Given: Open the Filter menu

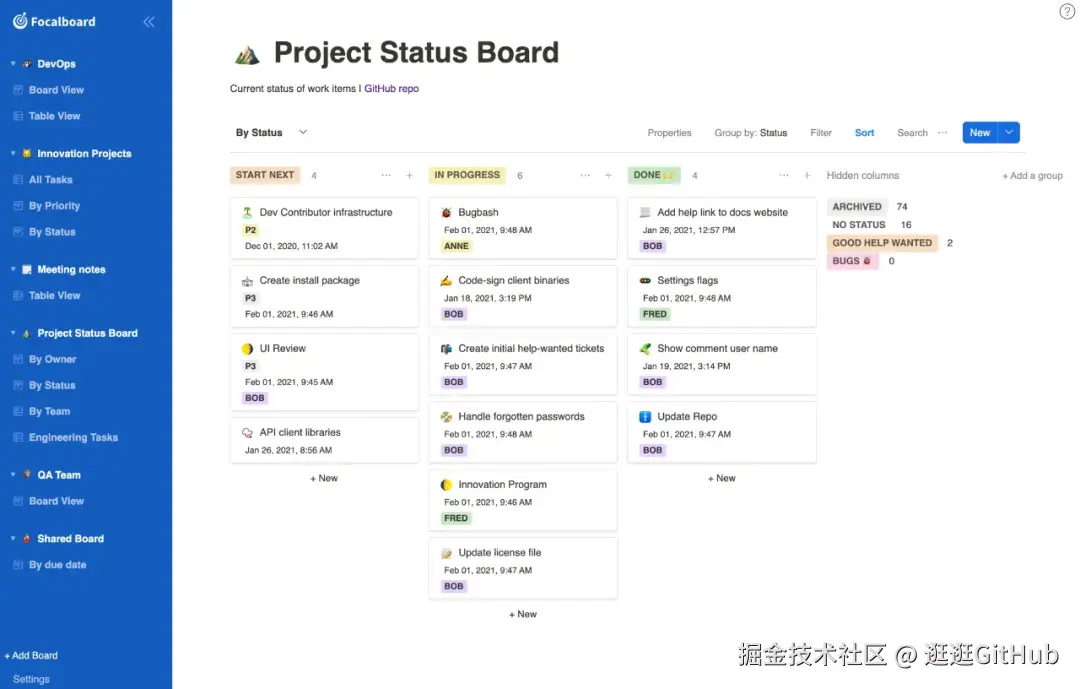Looking at the screenshot, I should 821,133.
